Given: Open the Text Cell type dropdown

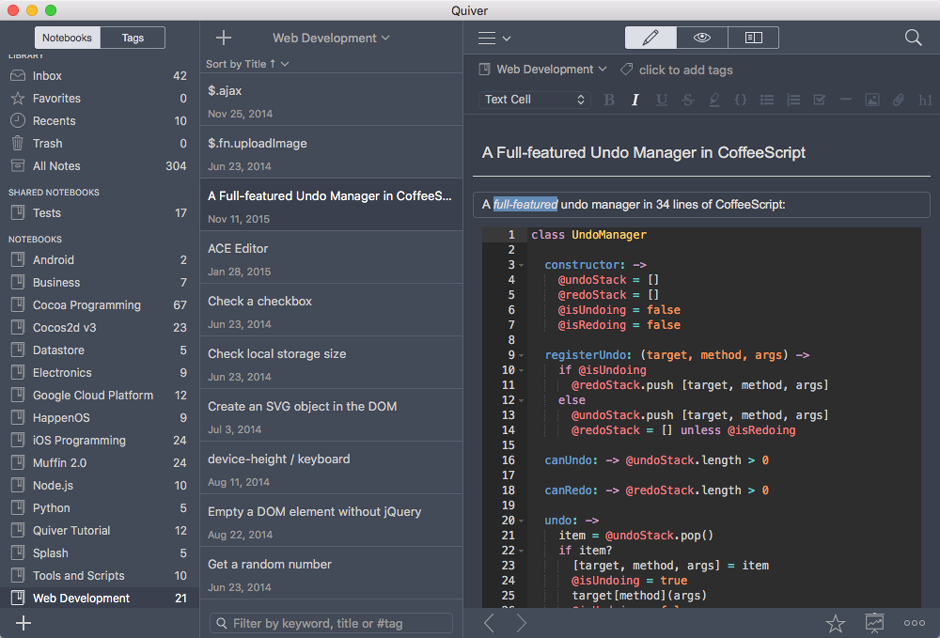Looking at the screenshot, I should (x=535, y=100).
